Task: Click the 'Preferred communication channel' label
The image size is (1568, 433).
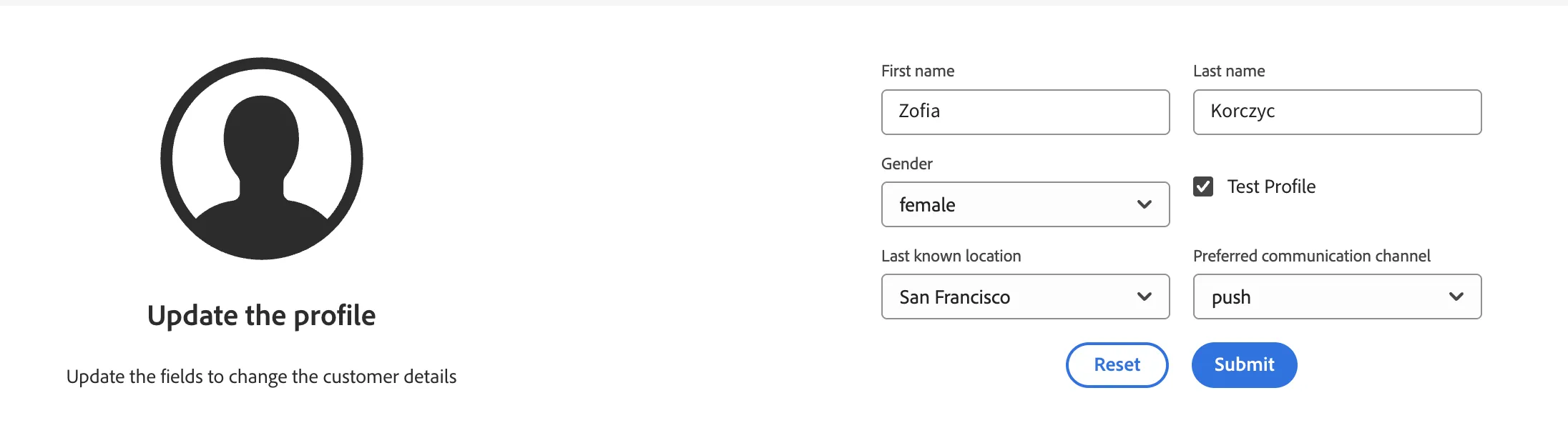Action: [1312, 256]
